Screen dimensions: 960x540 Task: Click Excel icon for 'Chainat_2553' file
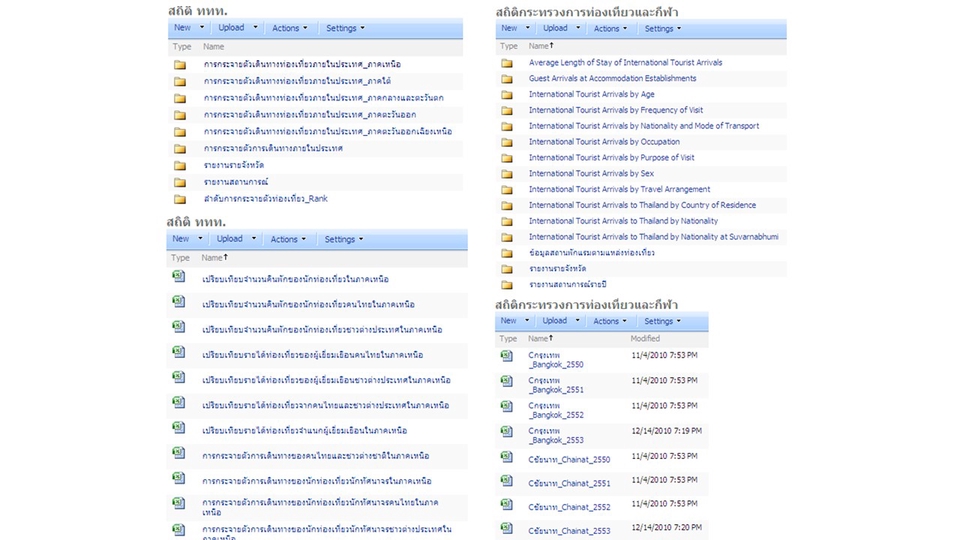(506, 528)
